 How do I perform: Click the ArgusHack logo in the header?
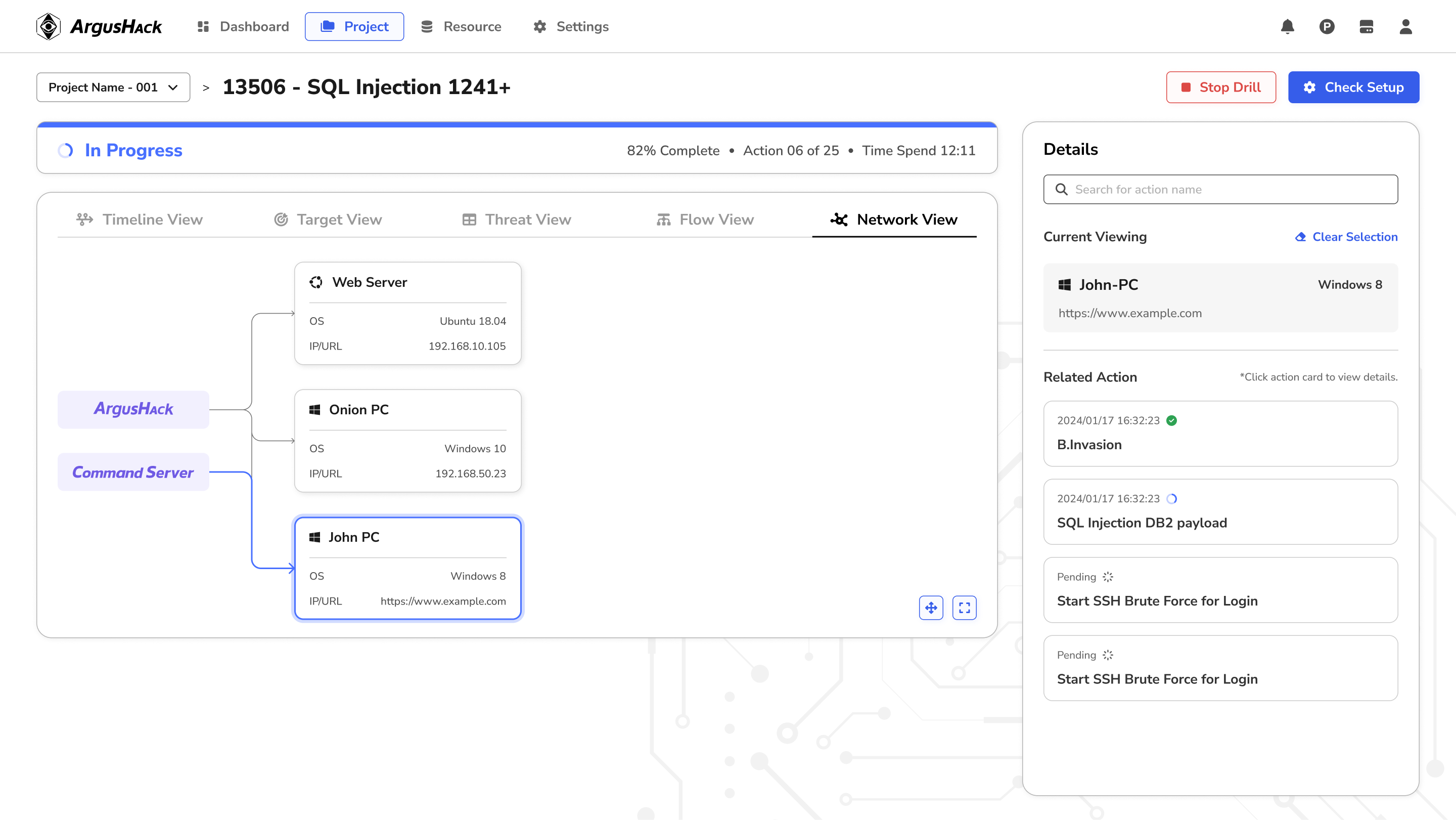[99, 27]
